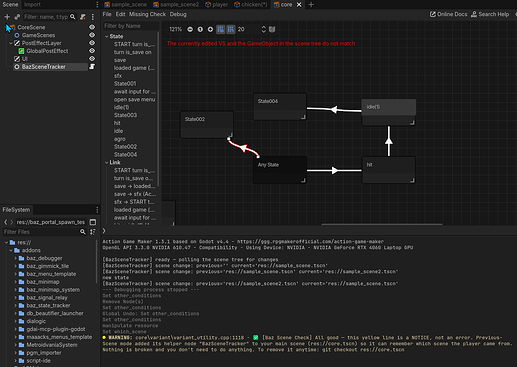Screen dimensions: 517x367
Task: Toggle the minimap icon in graph toolbar
Action: click(272, 29)
